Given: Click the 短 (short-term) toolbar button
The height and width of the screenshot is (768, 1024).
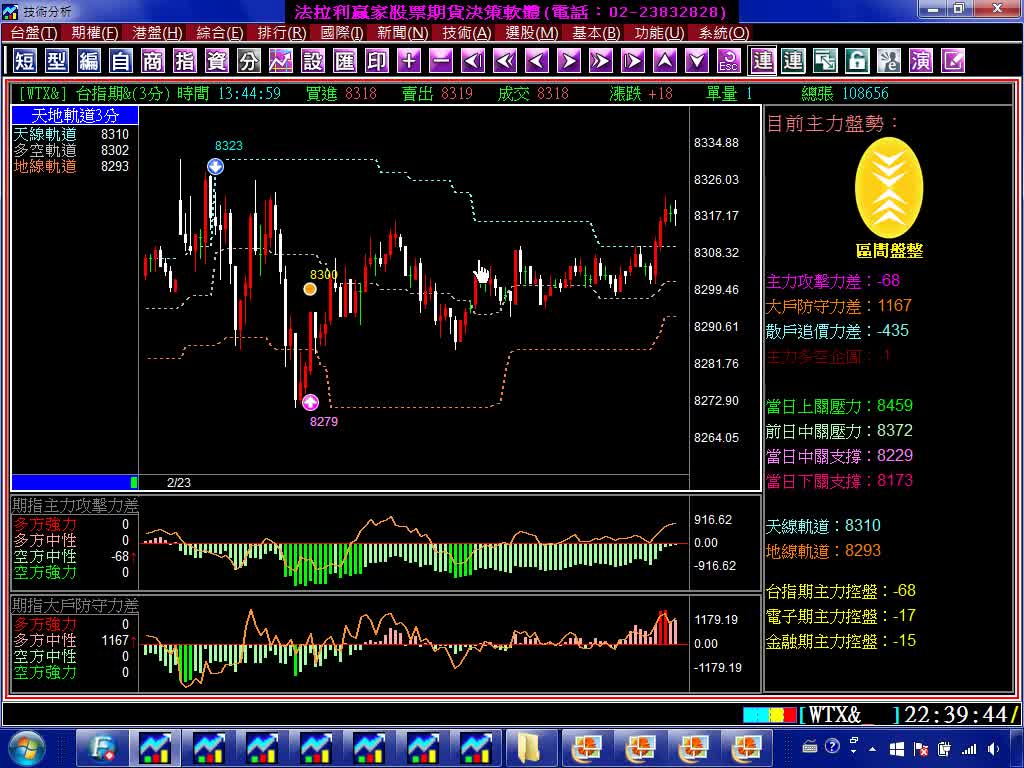Looking at the screenshot, I should (25, 61).
